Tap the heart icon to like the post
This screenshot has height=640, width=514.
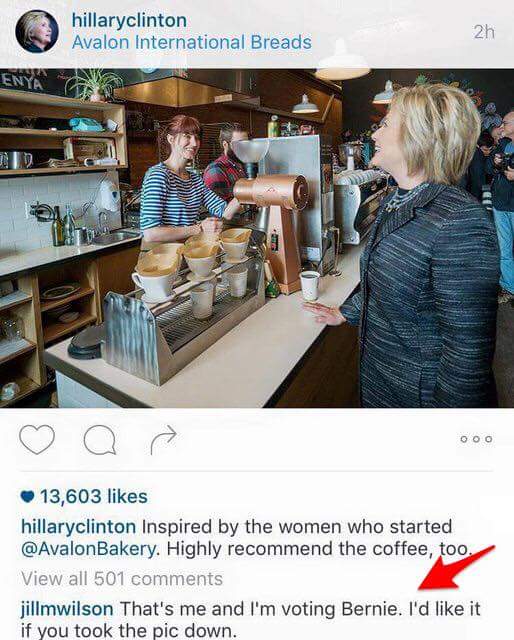click(x=37, y=439)
